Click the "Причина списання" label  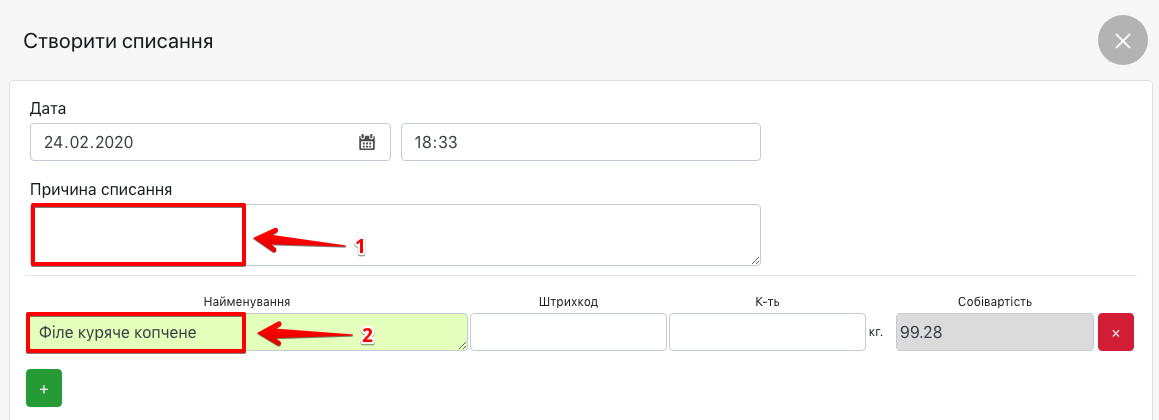point(101,190)
